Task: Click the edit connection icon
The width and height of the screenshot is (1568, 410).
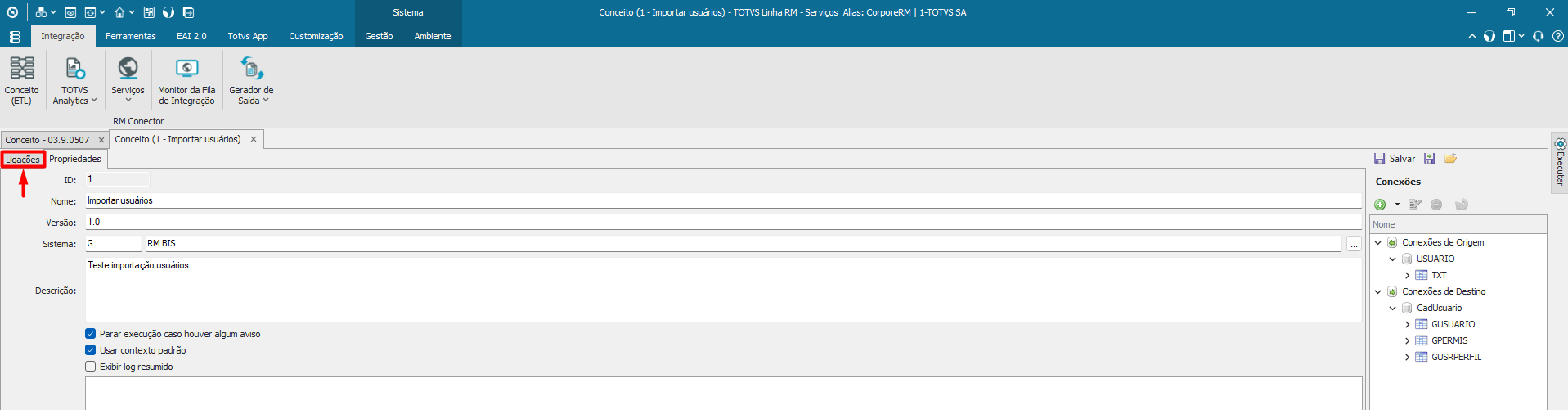Action: click(1415, 205)
